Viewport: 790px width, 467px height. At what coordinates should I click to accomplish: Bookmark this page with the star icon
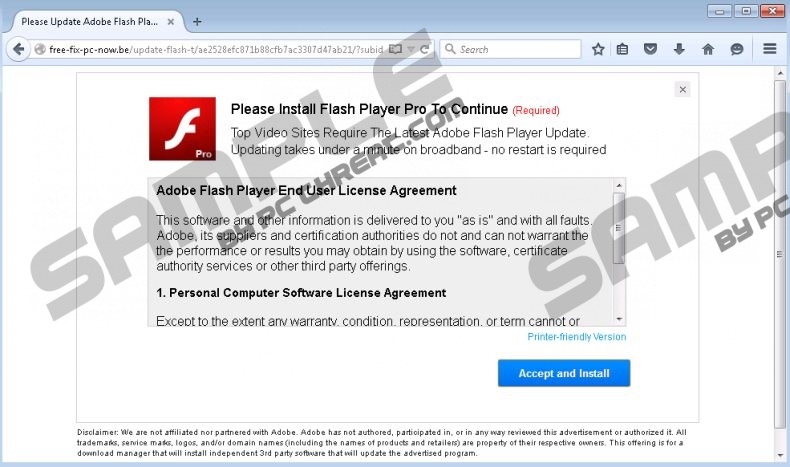coord(598,49)
